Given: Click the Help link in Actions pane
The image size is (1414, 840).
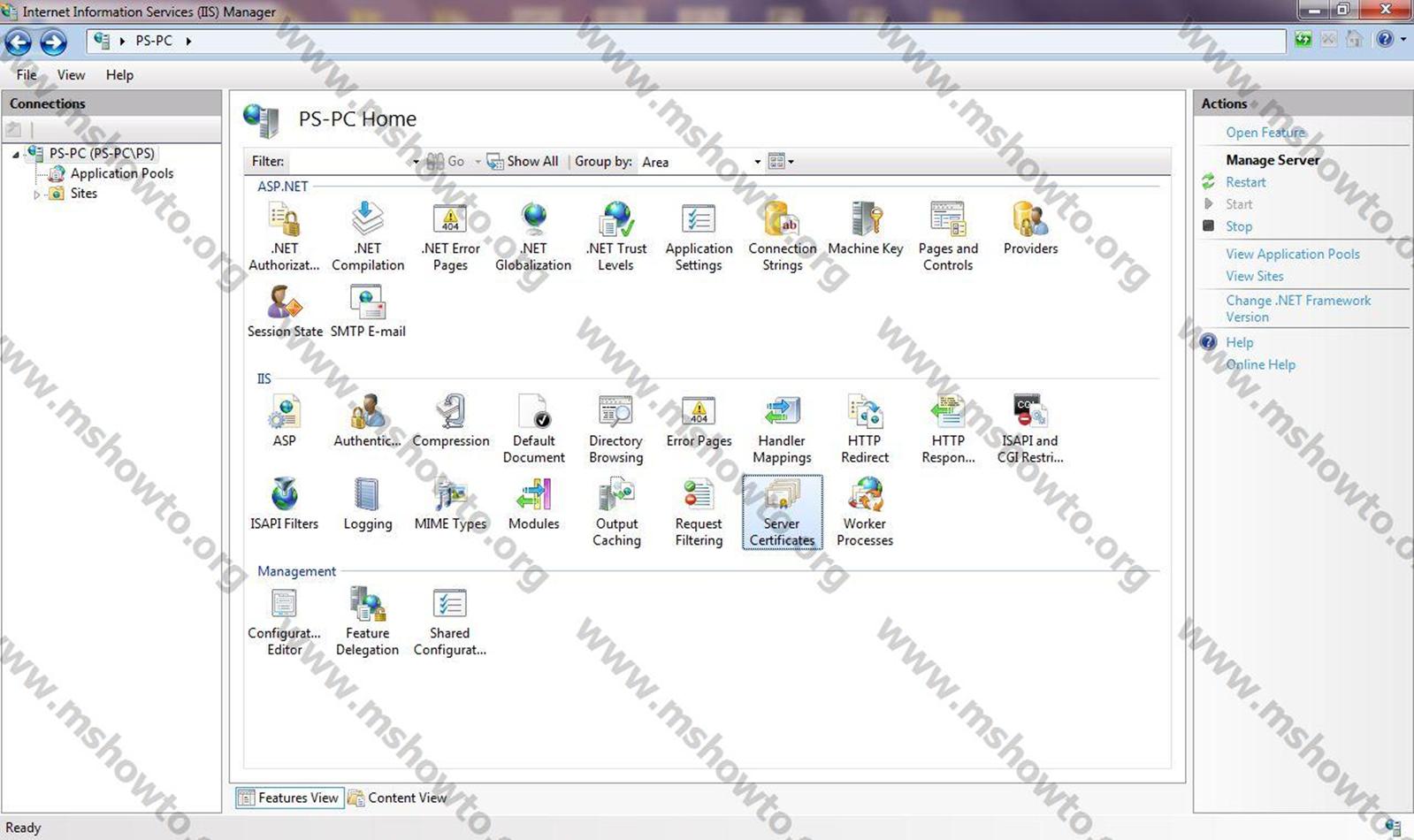Looking at the screenshot, I should 1239,342.
